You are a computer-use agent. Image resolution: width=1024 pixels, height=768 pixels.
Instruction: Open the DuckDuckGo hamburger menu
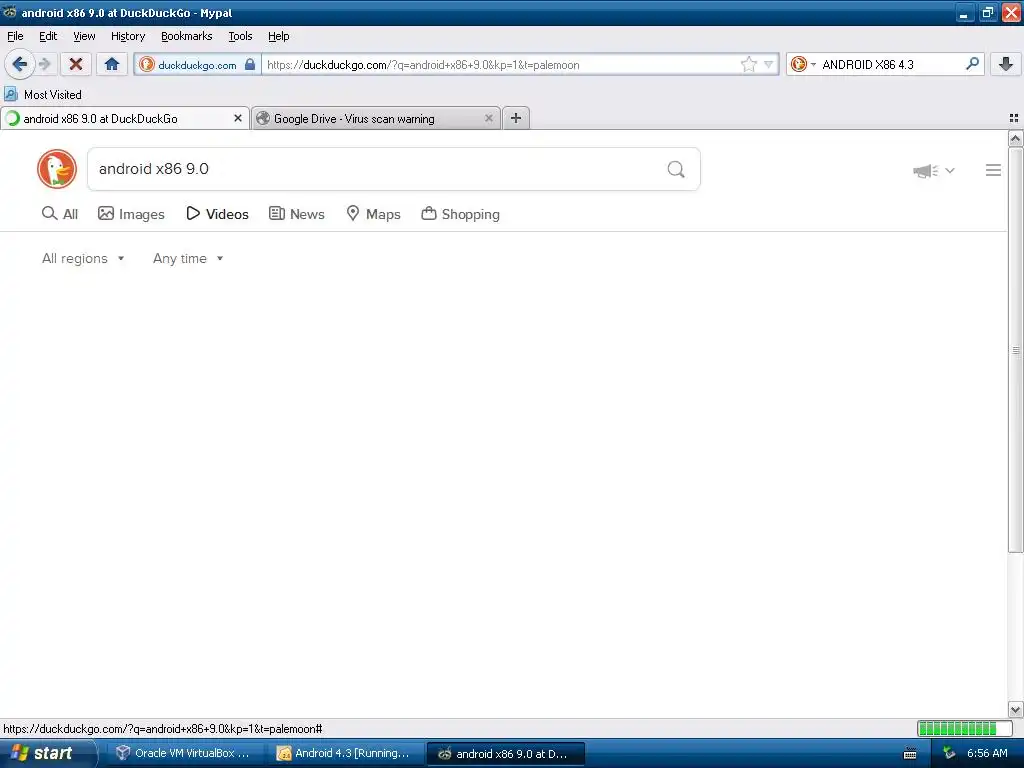[x=993, y=170]
